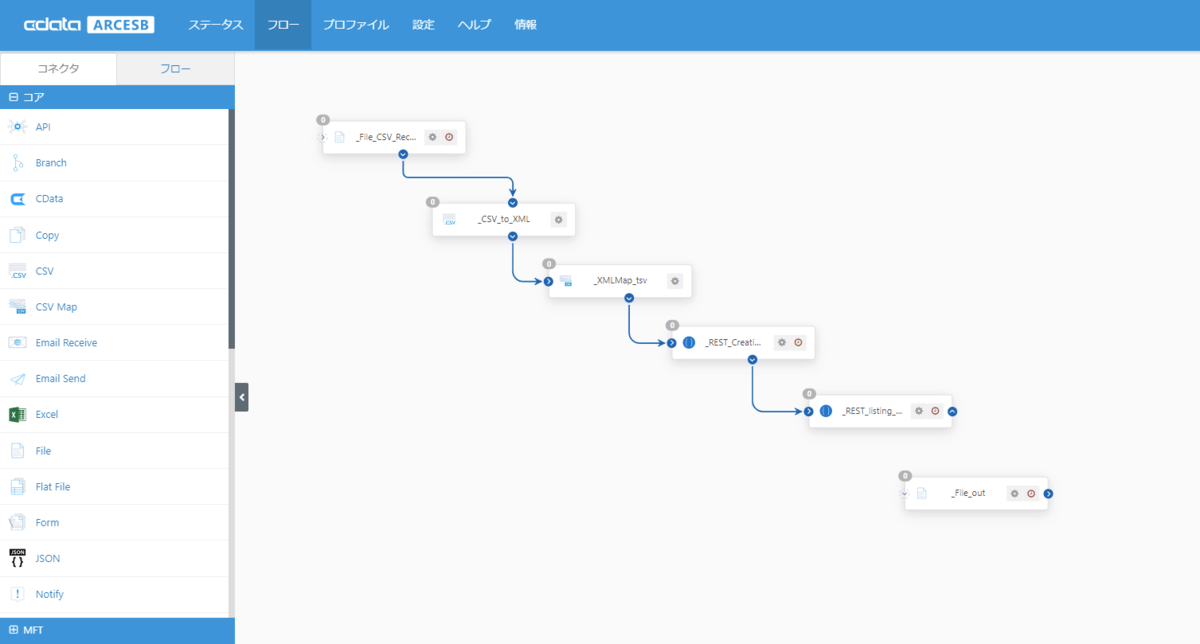Collapse the コア connector section
The height and width of the screenshot is (644, 1200).
pos(13,98)
